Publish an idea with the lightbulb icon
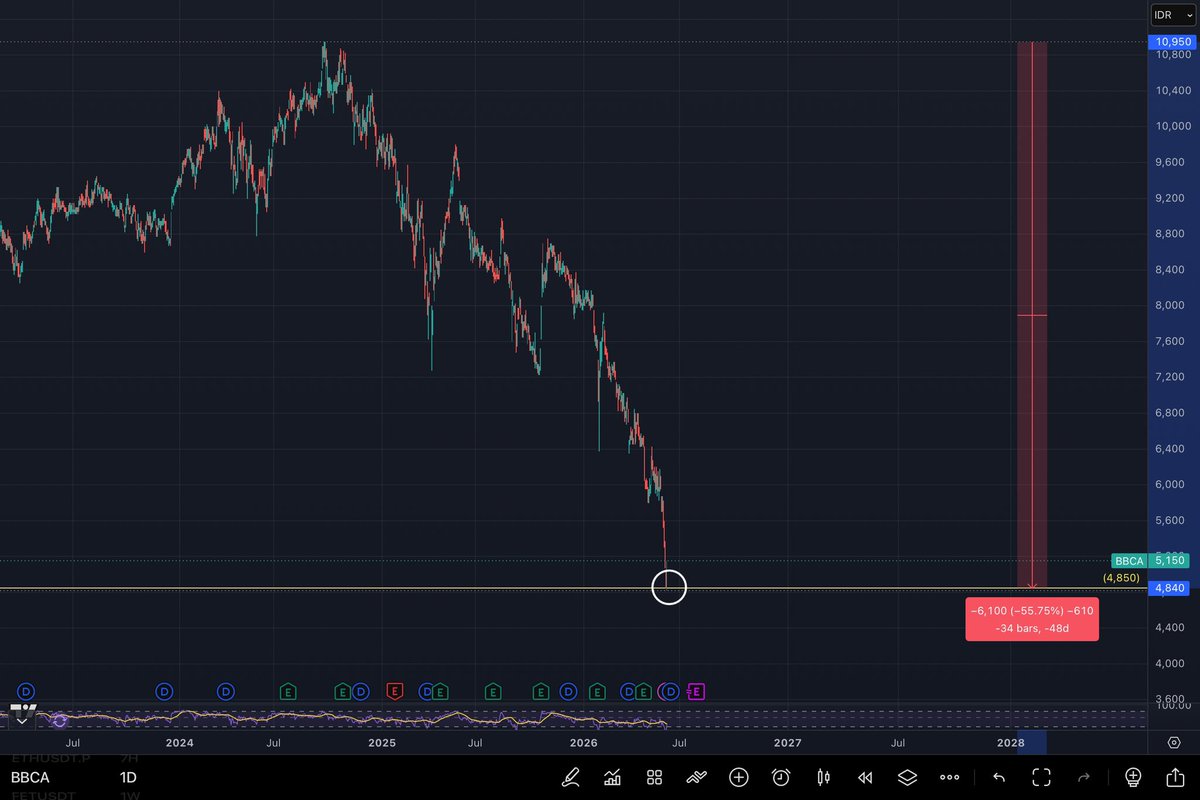 pos(1133,777)
